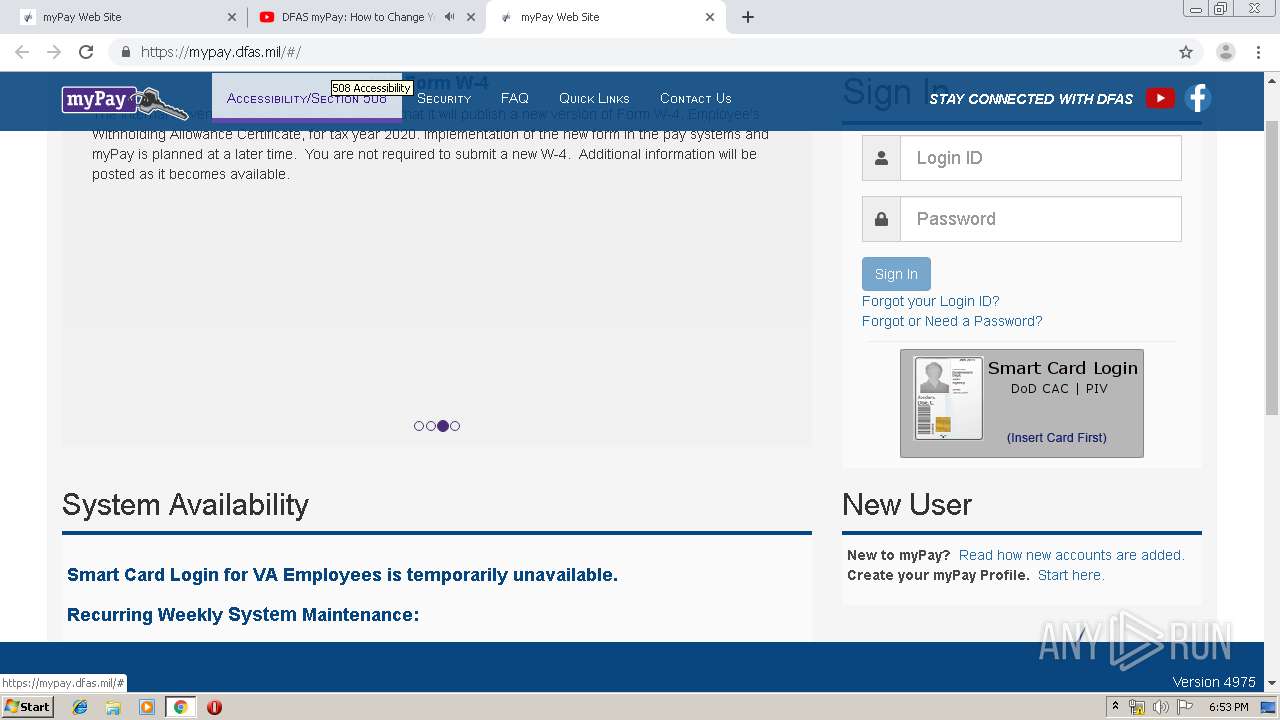Show hidden tray icons arrow

pyautogui.click(x=1116, y=706)
